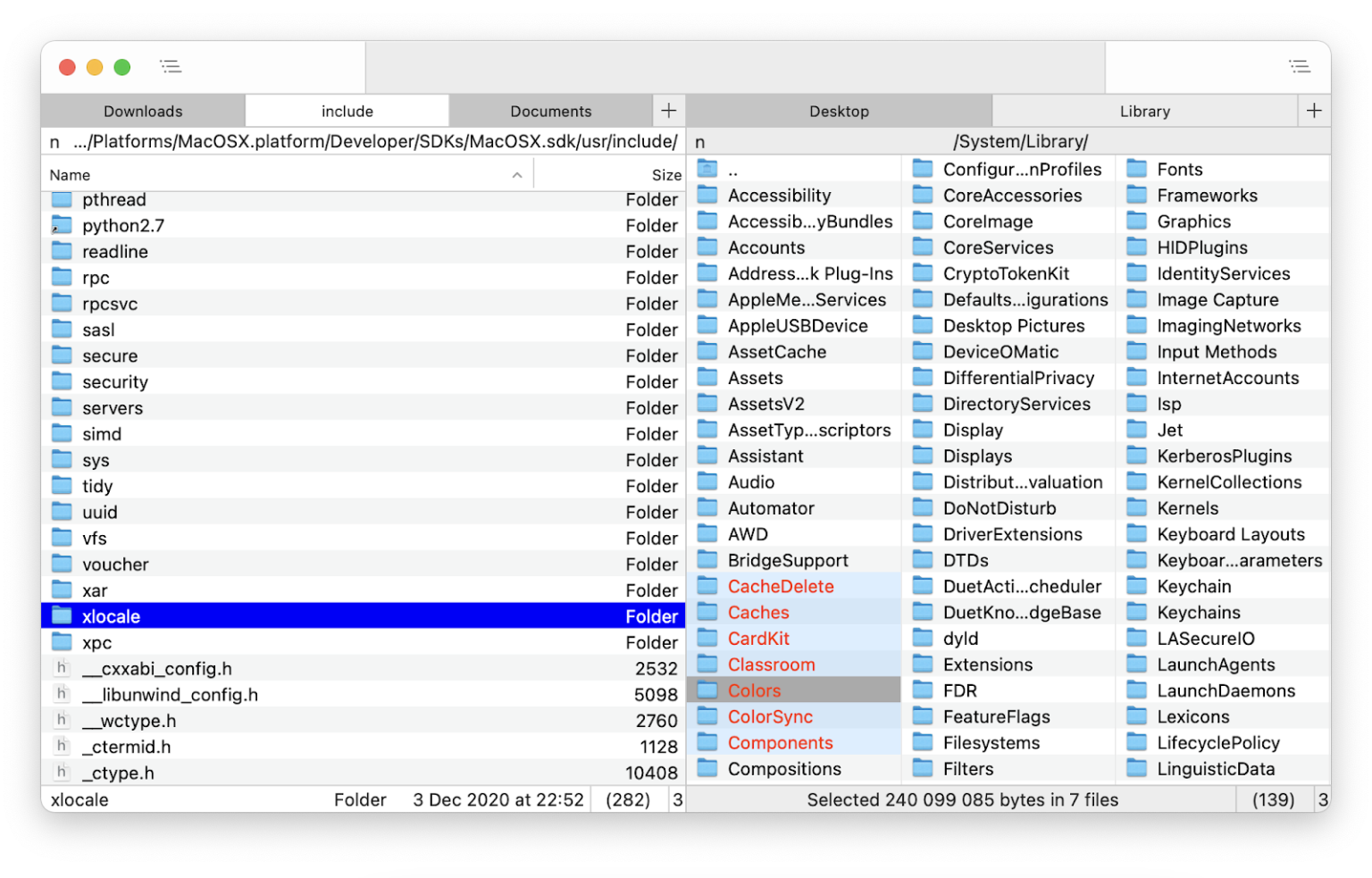
Task: Switch to the Downloads tab
Action: click(142, 110)
